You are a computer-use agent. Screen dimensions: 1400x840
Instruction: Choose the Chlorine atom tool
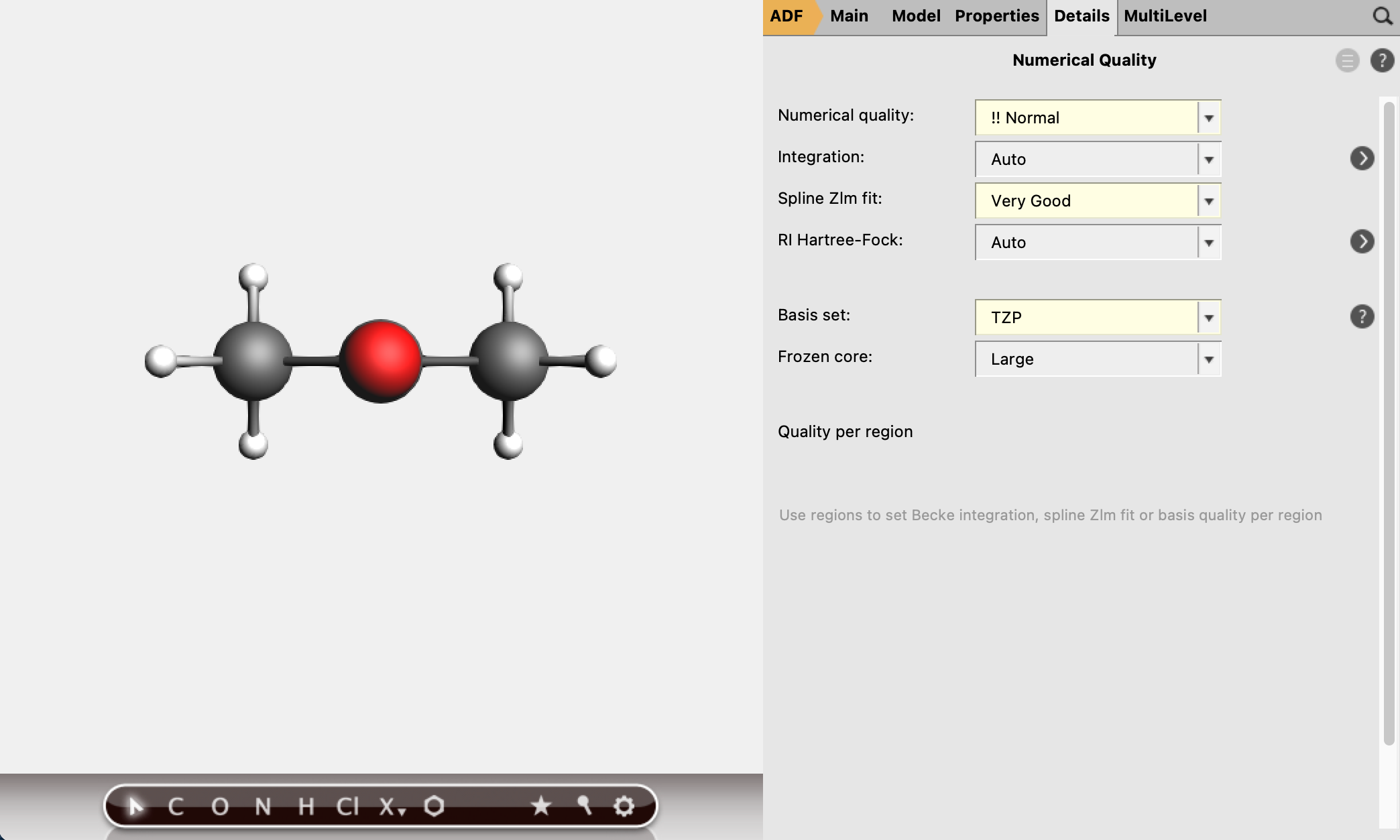347,806
